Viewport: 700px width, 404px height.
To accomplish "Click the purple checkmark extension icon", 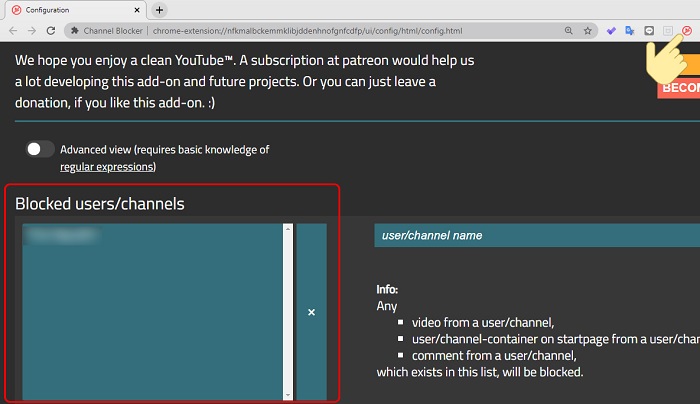I will tap(610, 31).
